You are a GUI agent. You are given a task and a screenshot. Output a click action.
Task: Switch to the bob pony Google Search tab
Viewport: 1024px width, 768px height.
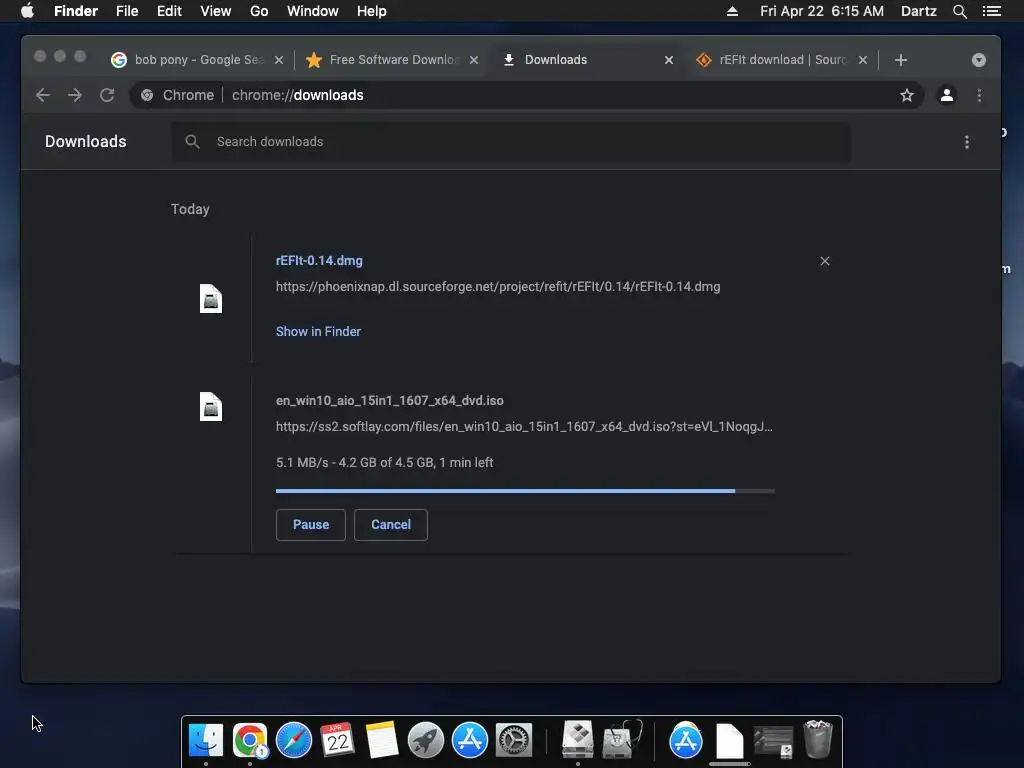[x=196, y=60]
